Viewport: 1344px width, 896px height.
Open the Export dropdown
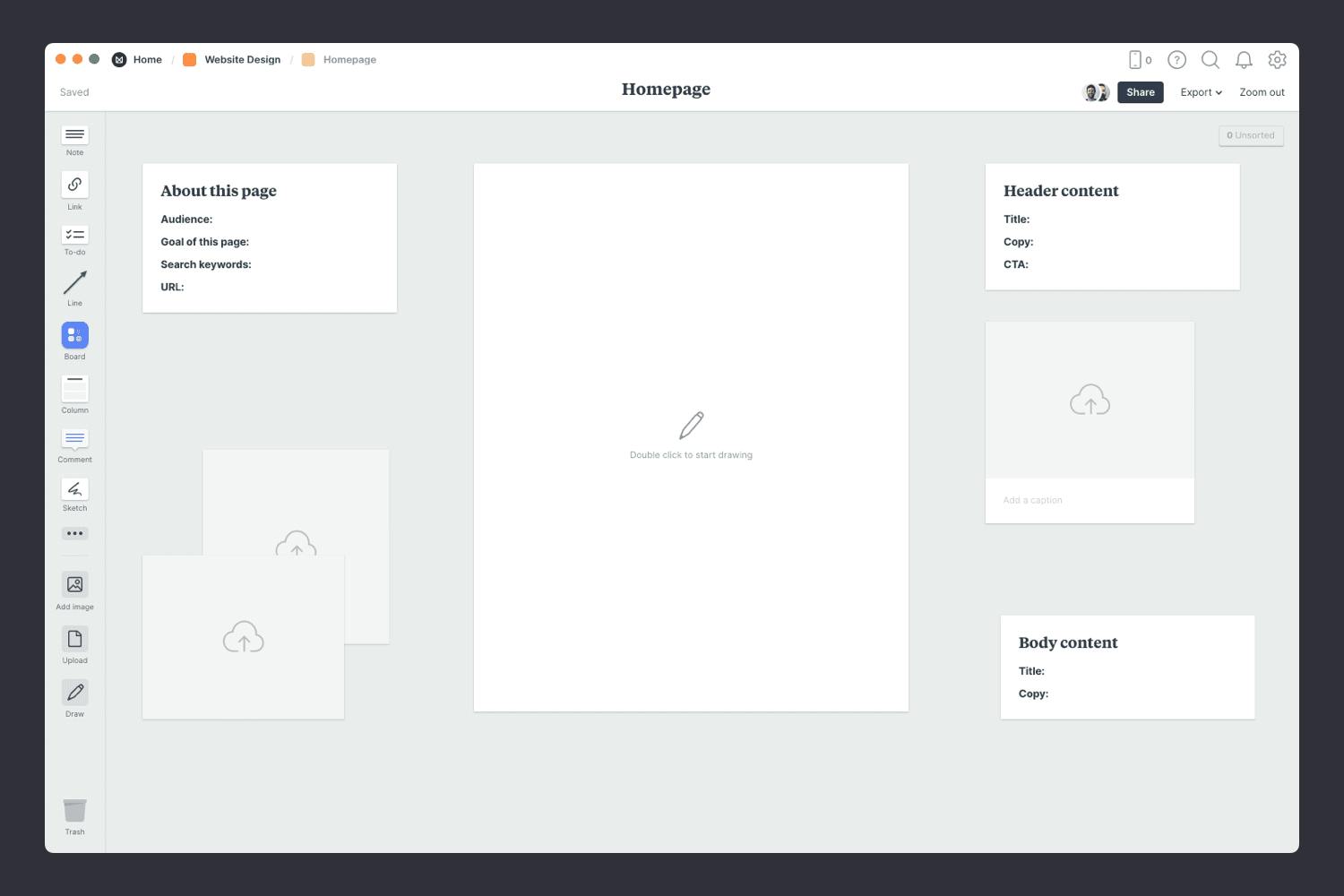(x=1201, y=91)
